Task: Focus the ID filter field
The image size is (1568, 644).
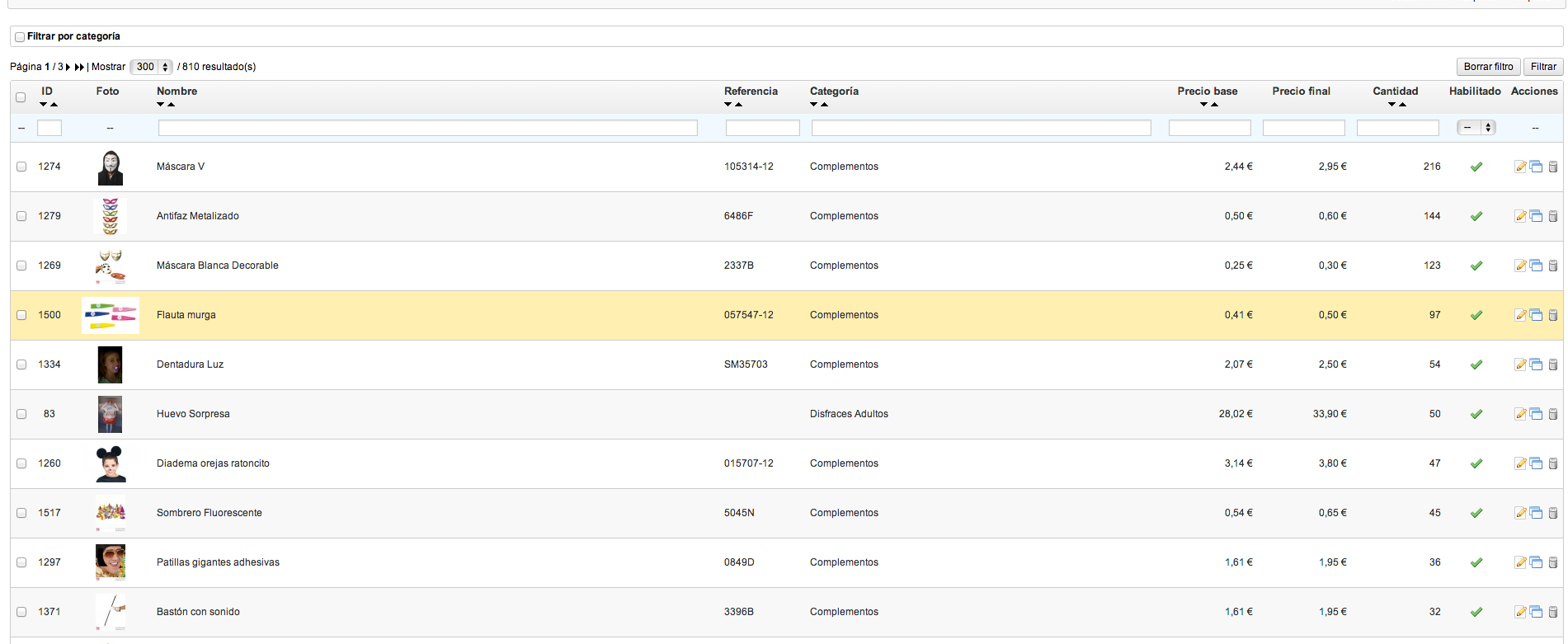Action: [49, 128]
